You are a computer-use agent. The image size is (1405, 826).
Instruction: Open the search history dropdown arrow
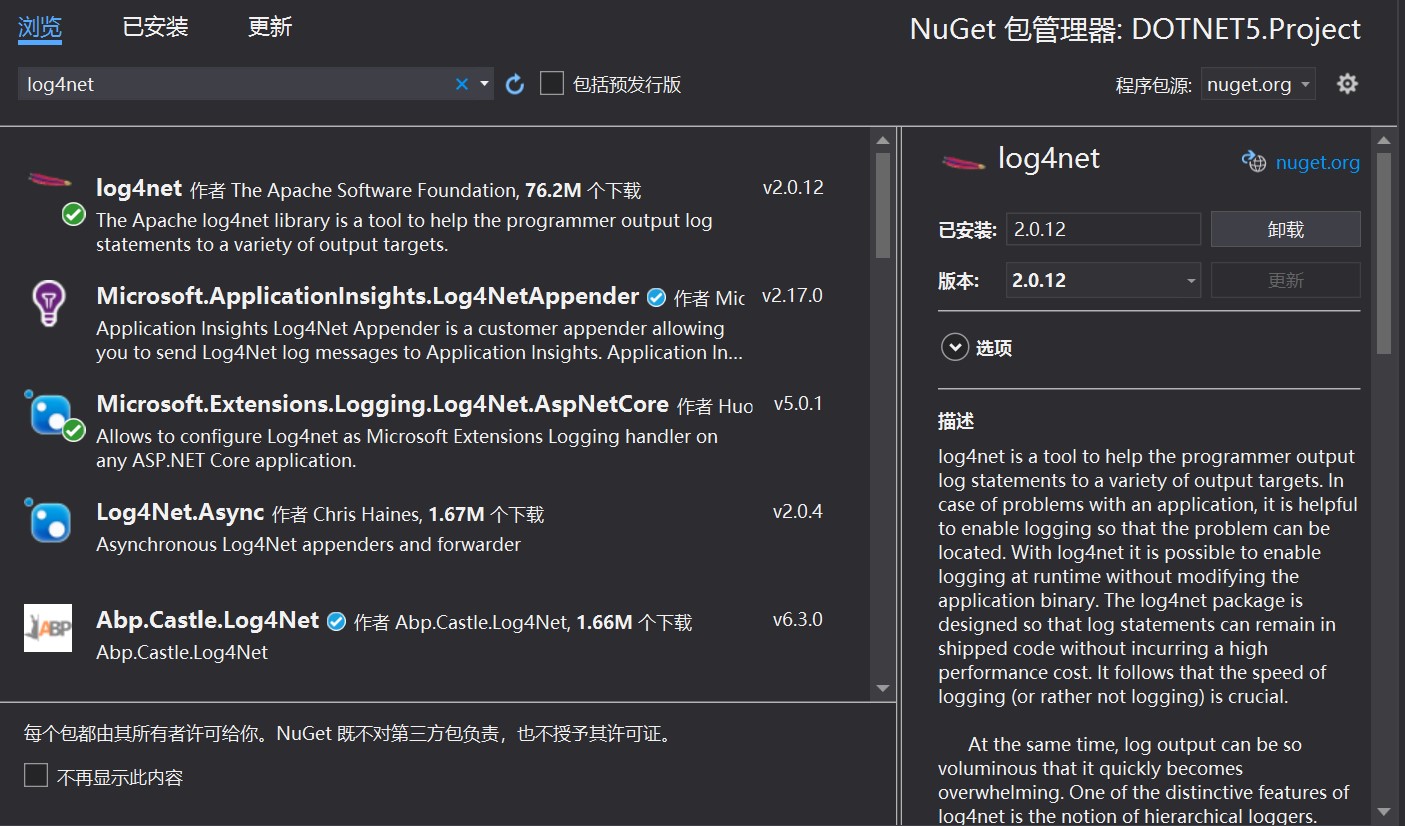(485, 84)
